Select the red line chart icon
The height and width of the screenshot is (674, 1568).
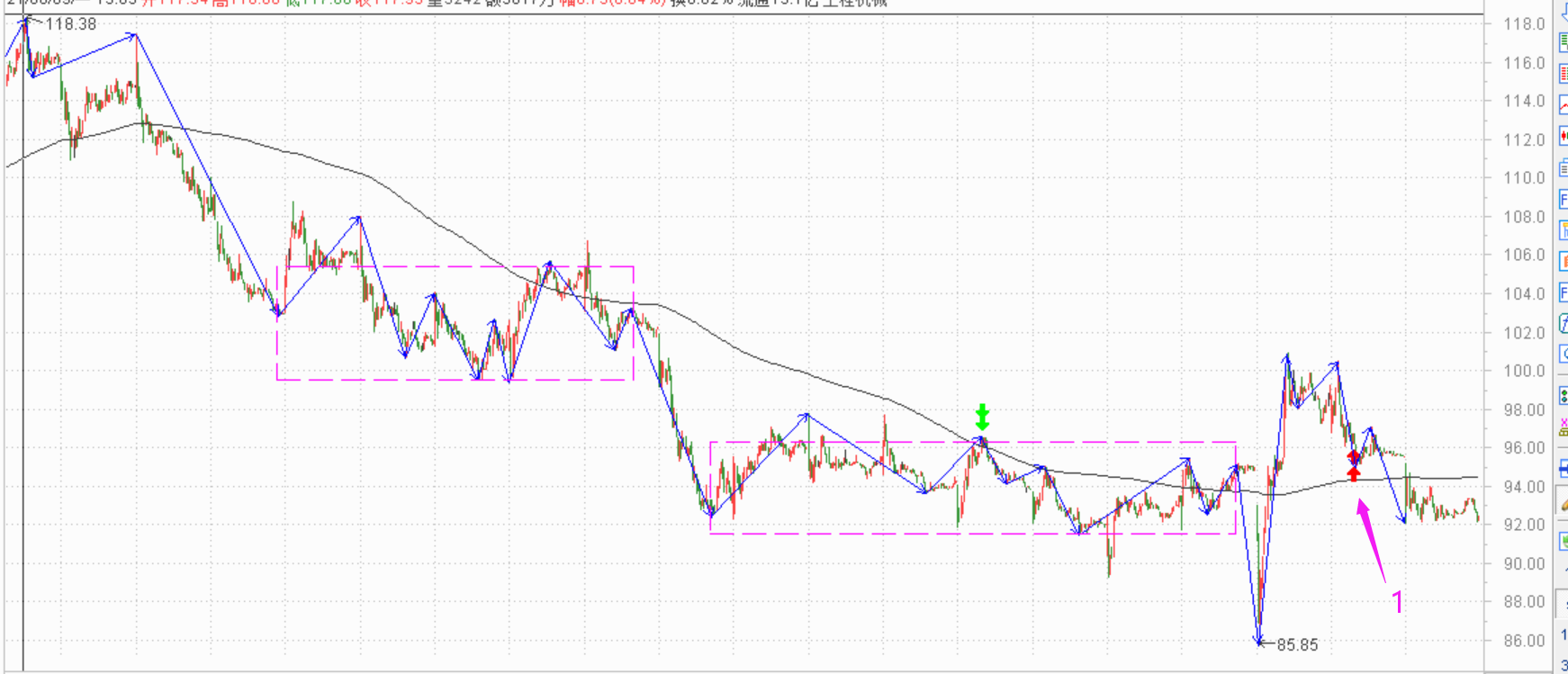1563,105
